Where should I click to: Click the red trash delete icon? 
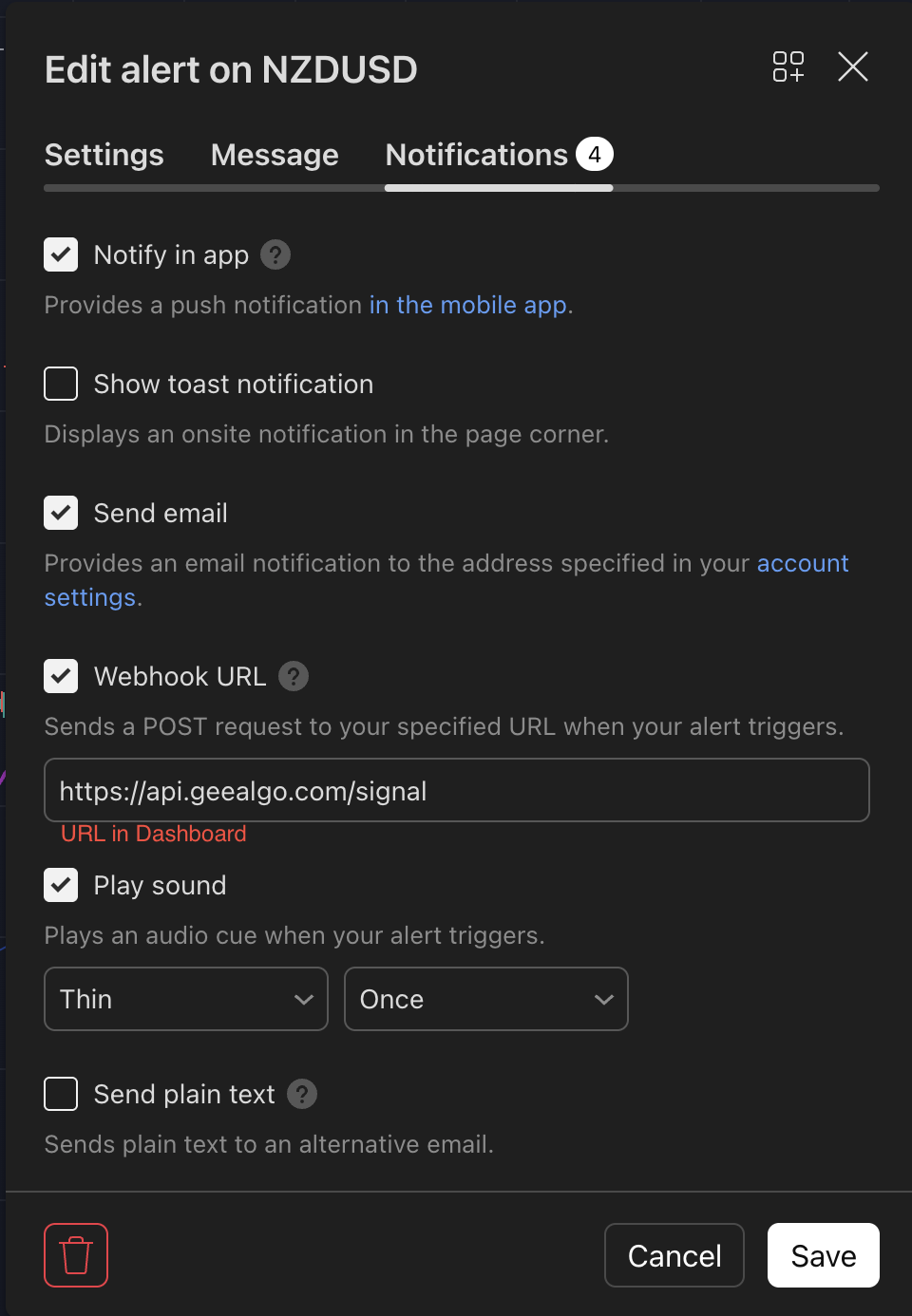pyautogui.click(x=76, y=1255)
